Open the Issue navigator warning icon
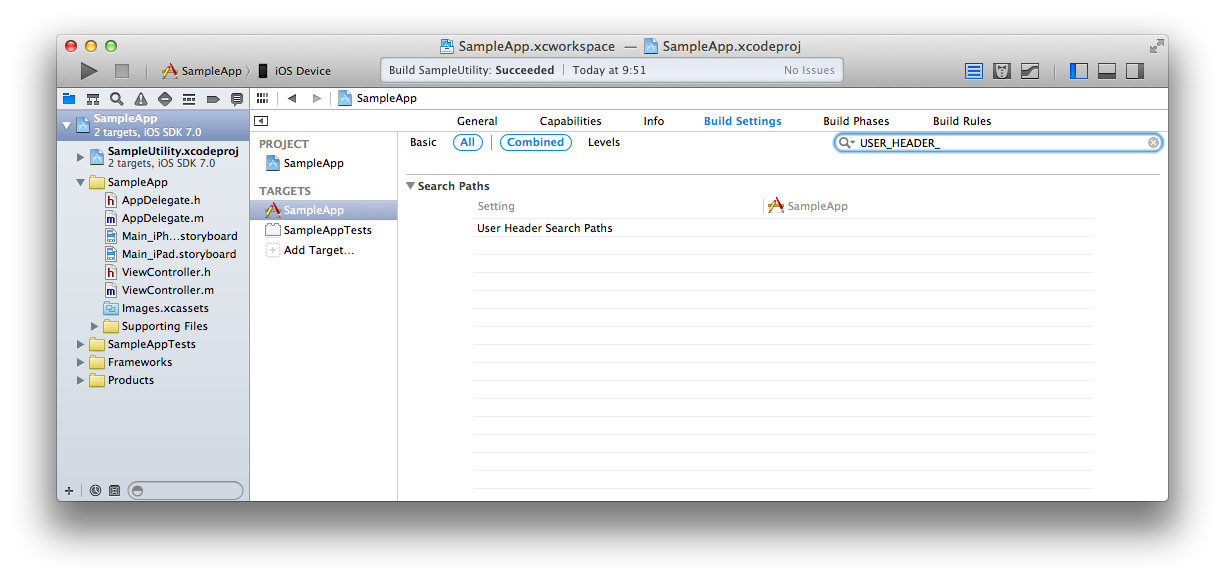The image size is (1225, 580). pyautogui.click(x=141, y=99)
